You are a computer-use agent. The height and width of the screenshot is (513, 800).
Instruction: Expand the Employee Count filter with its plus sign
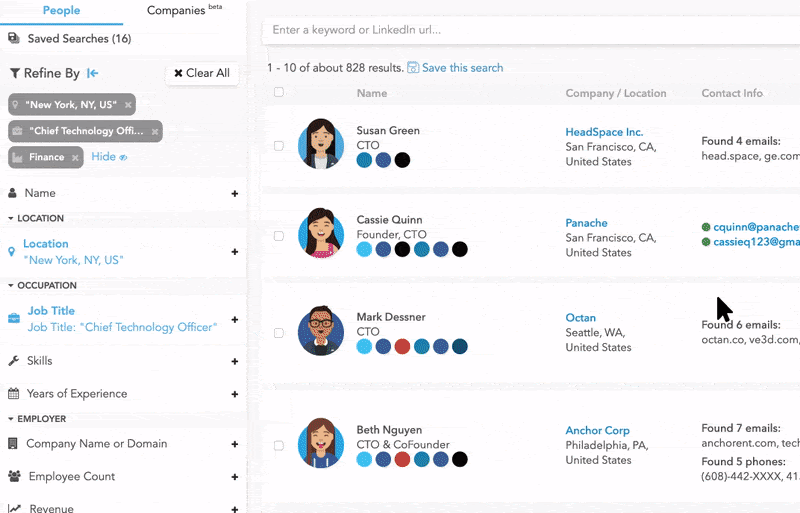(235, 477)
